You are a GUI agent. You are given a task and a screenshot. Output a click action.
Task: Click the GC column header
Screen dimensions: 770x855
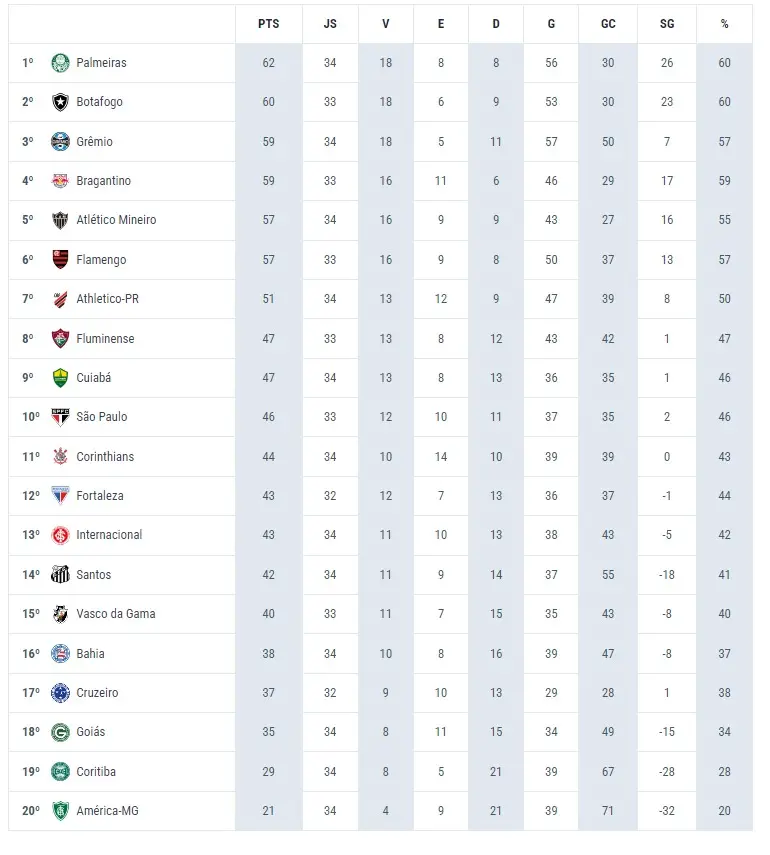(x=608, y=24)
